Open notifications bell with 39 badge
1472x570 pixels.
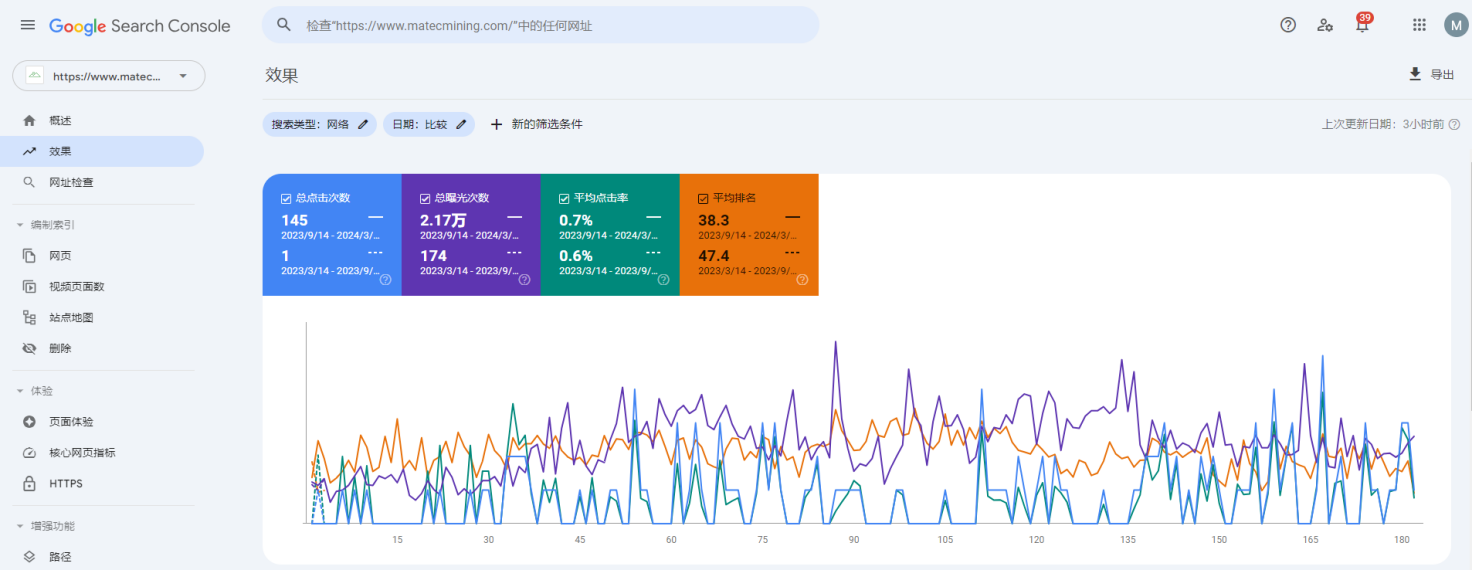coord(1363,24)
